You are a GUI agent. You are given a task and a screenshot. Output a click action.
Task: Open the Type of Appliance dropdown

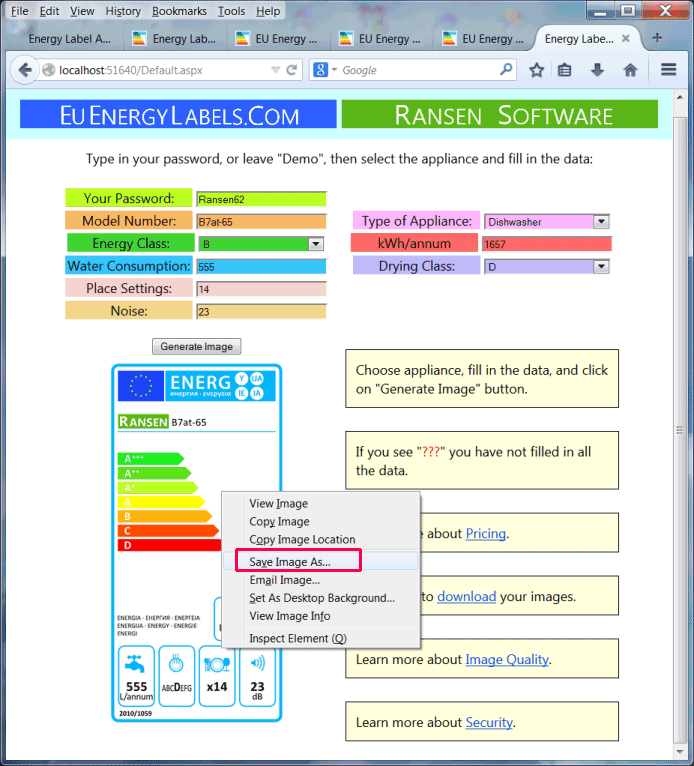(601, 222)
